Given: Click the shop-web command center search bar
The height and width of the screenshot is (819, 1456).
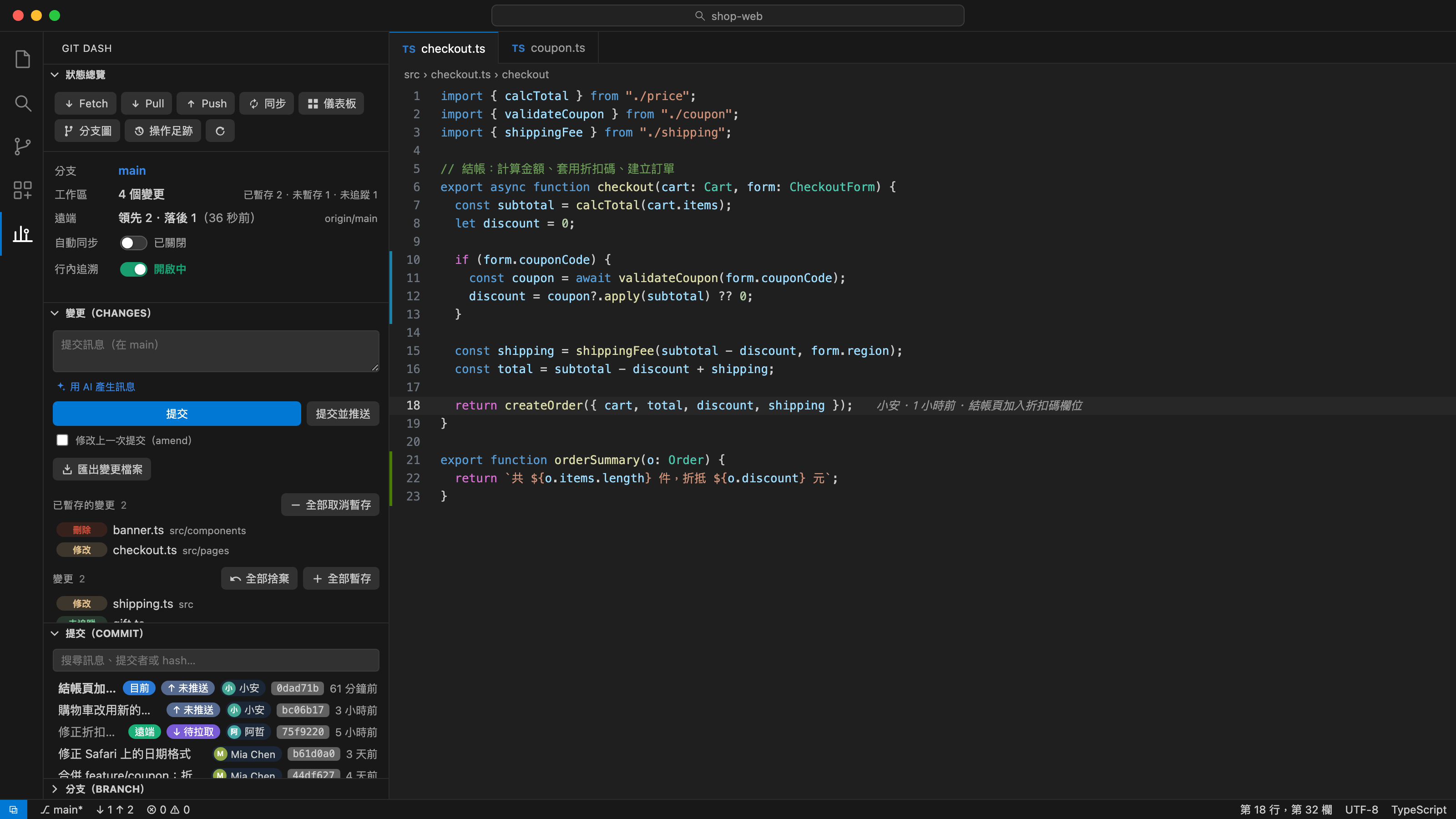Looking at the screenshot, I should [728, 16].
